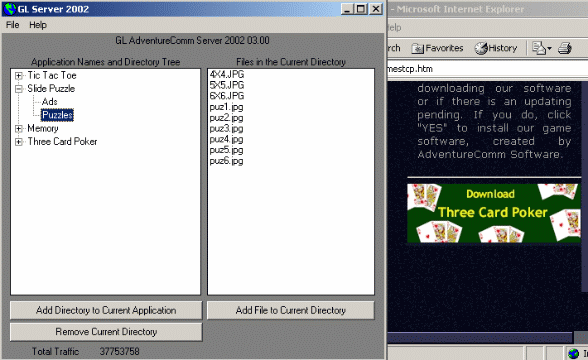This screenshot has width=588, height=360.
Task: Open the dropdown arrow beside Edit icon
Action: 549,49
